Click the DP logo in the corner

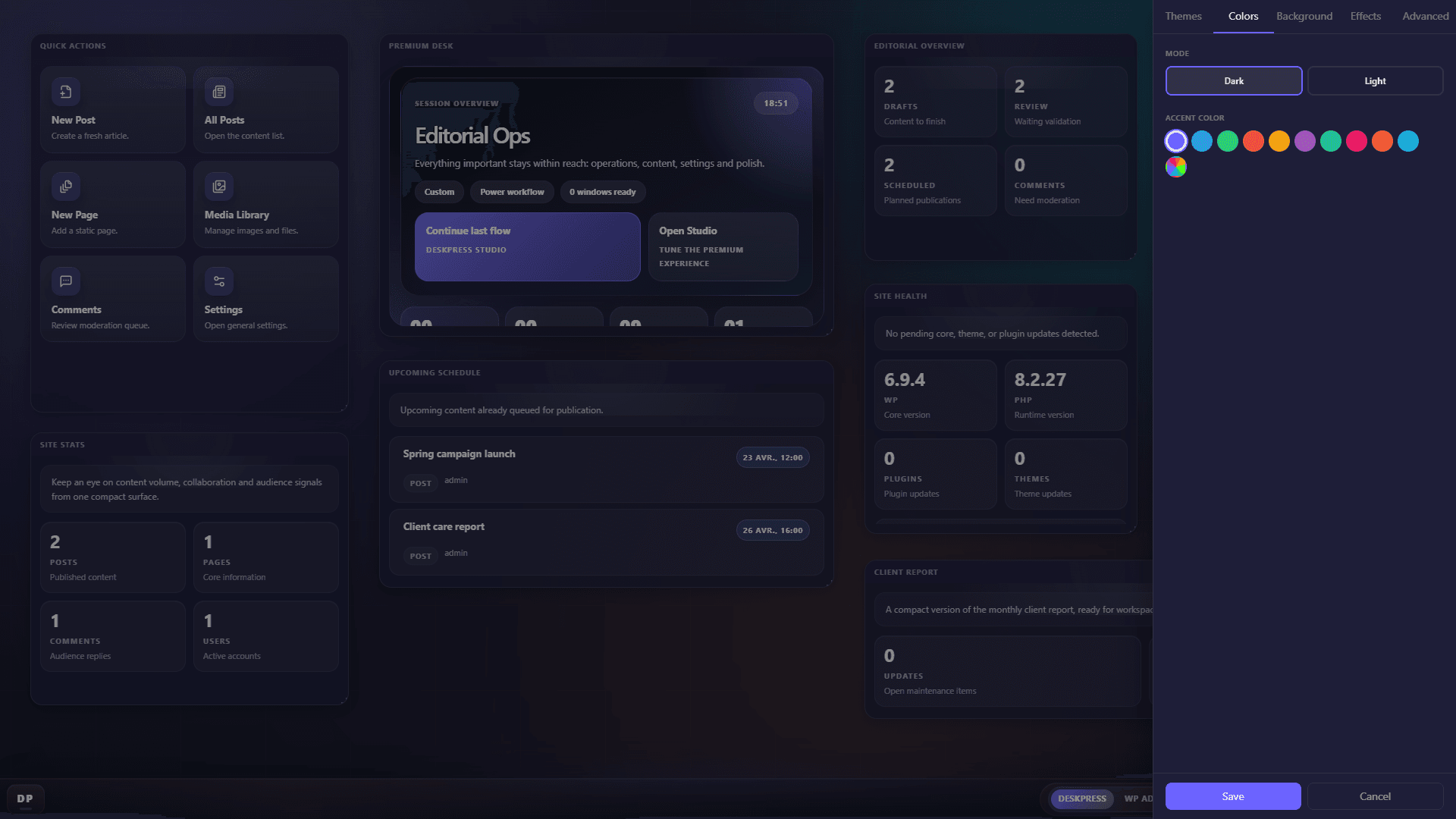tap(25, 797)
